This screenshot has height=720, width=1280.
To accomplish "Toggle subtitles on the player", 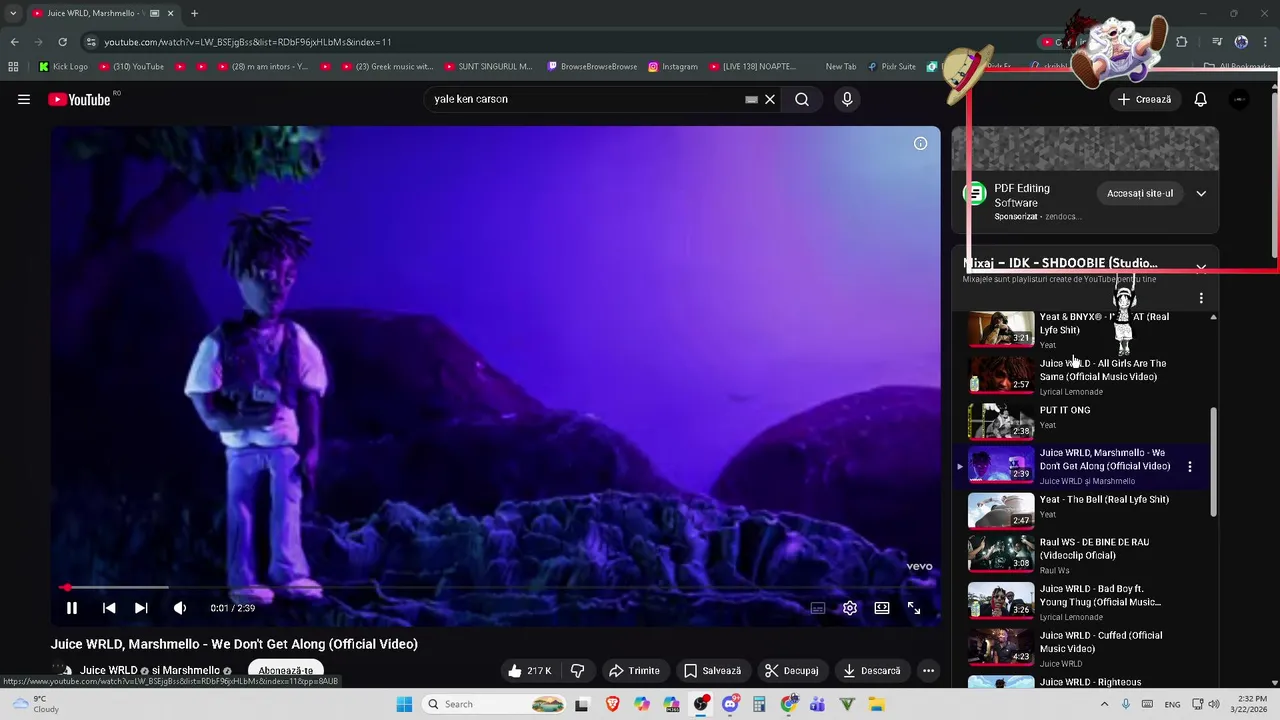I will pos(818,608).
